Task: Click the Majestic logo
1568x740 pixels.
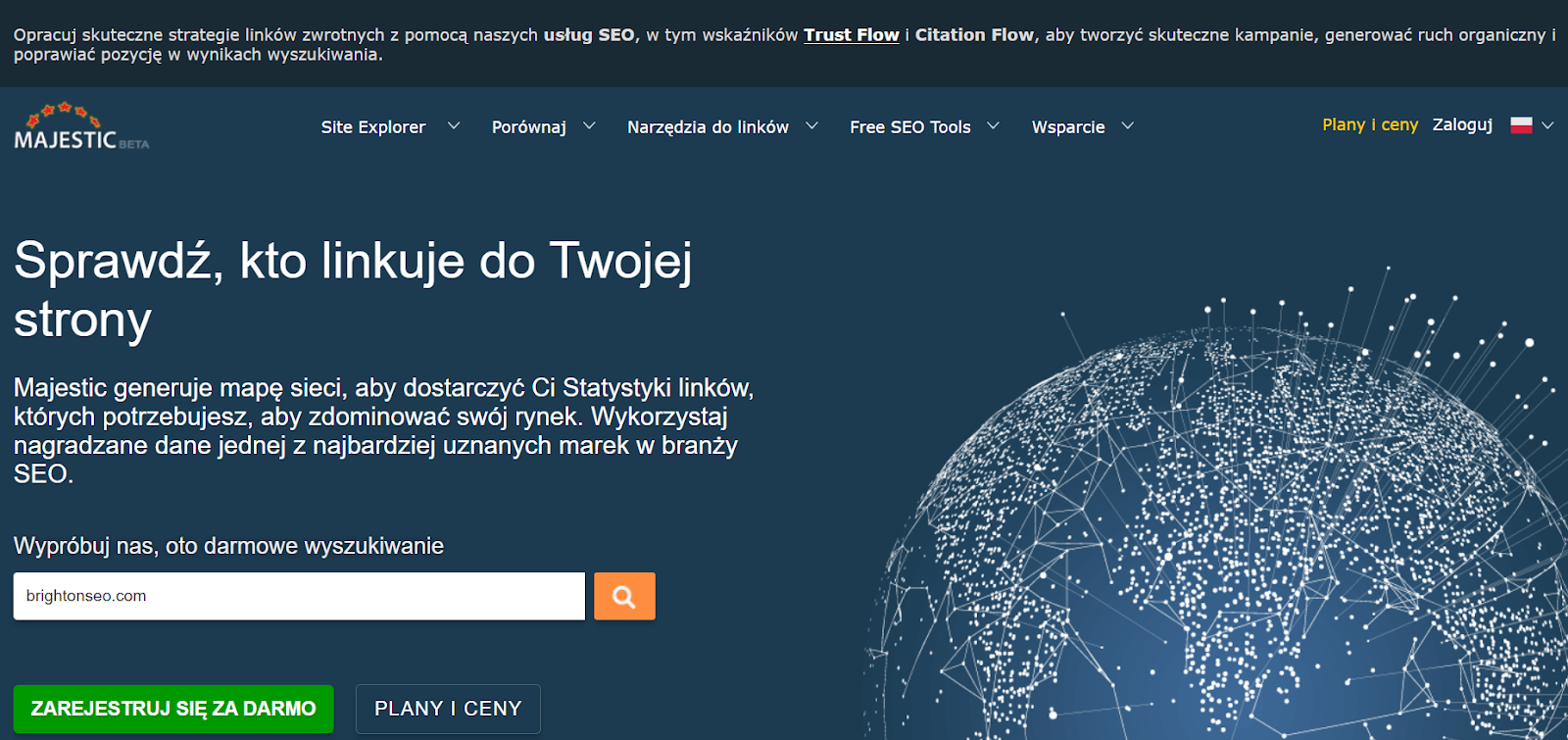Action: 81,126
